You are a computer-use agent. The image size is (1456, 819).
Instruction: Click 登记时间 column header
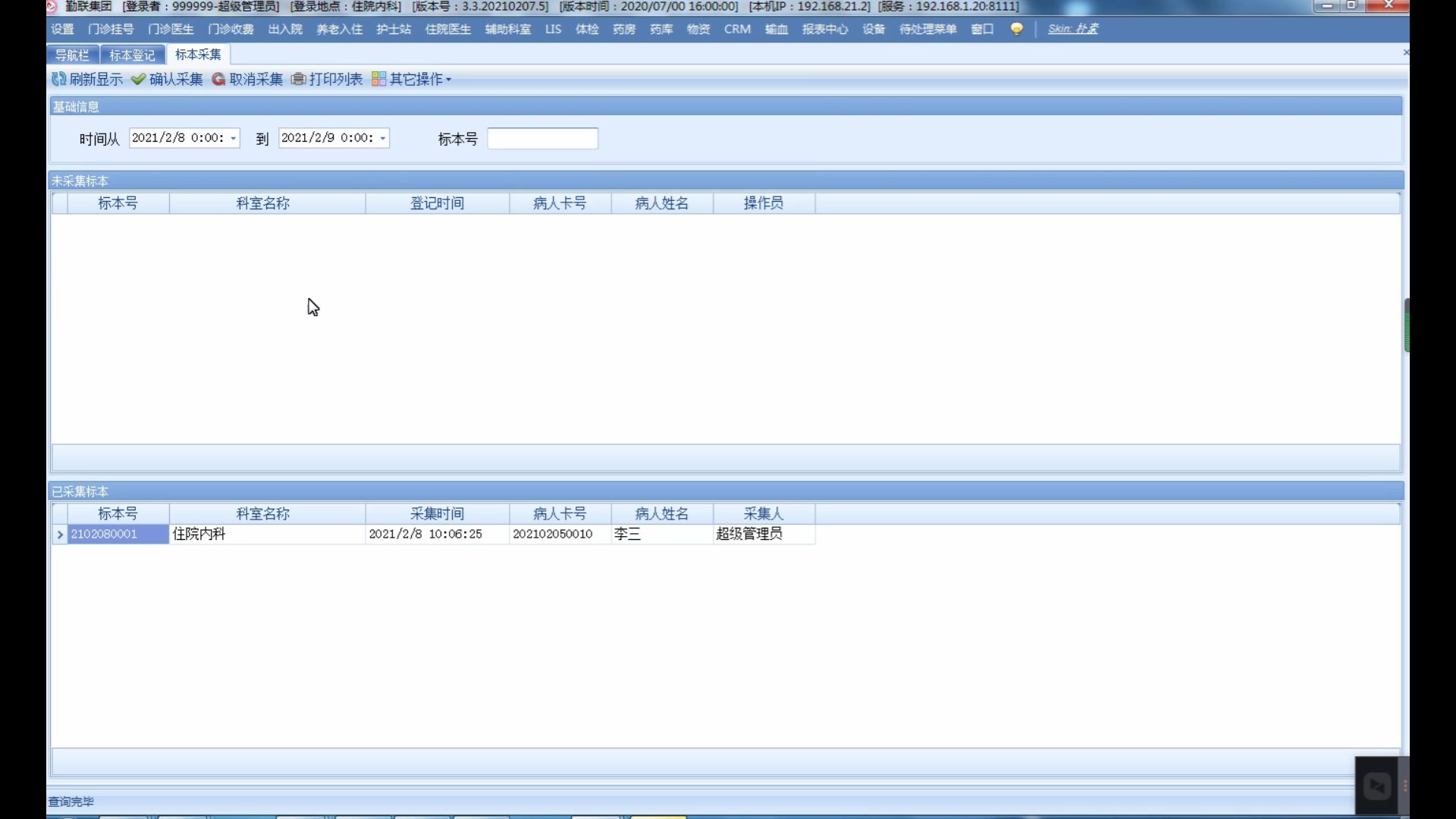437,203
